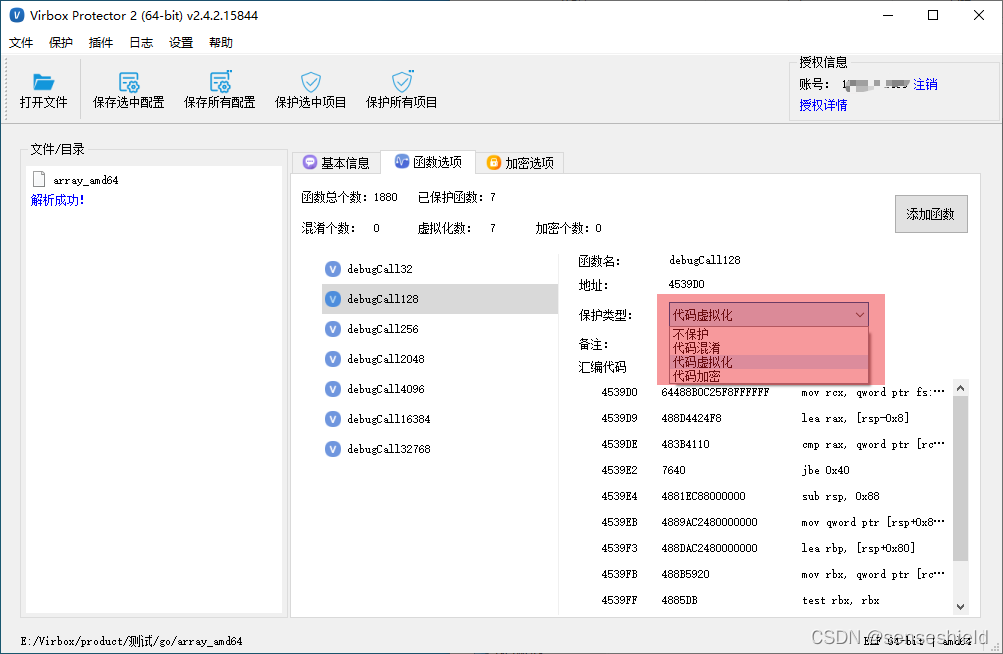Click the V icon beside debugCall32

tap(333, 269)
